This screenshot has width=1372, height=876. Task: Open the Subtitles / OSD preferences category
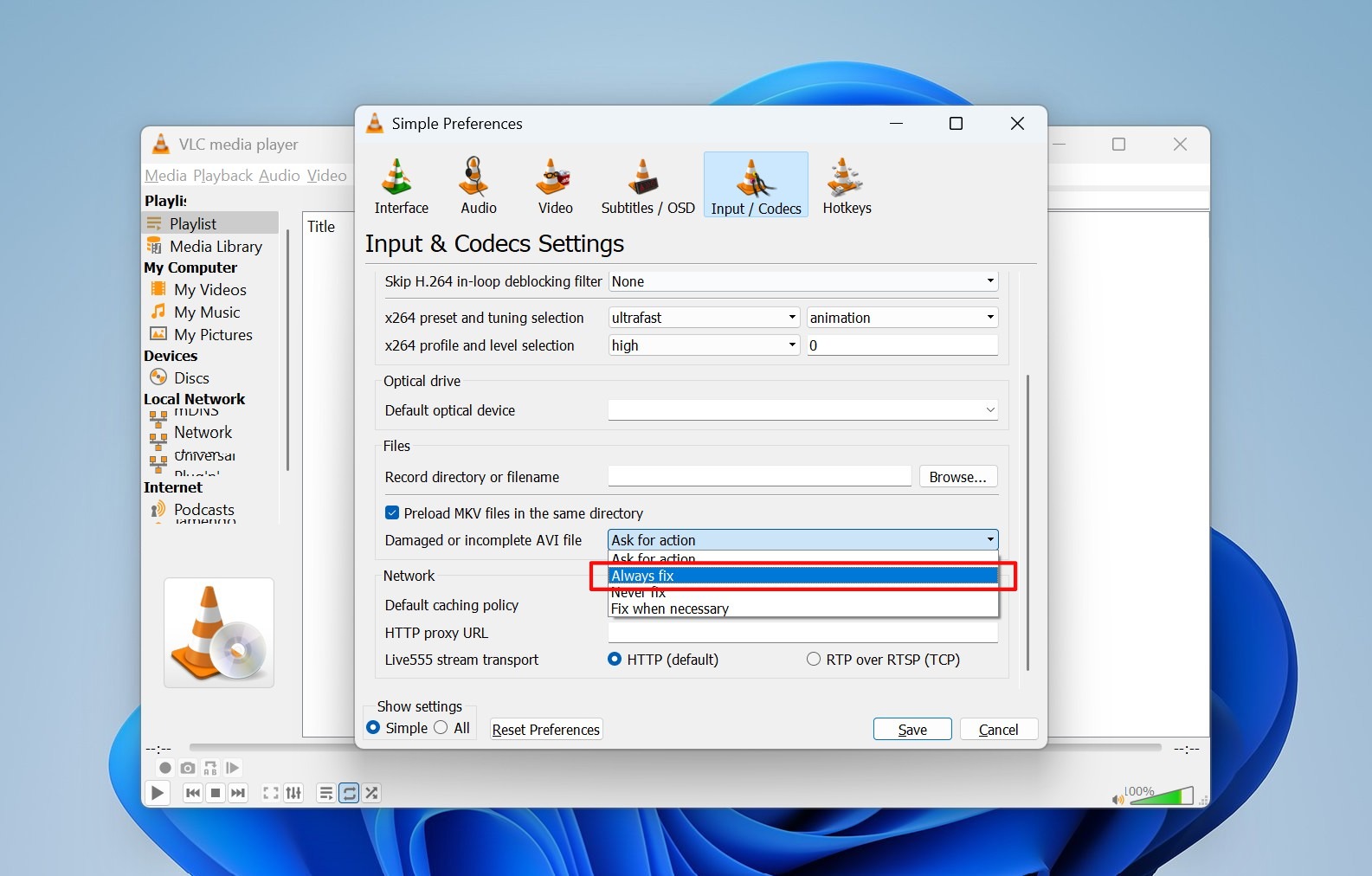tap(647, 185)
